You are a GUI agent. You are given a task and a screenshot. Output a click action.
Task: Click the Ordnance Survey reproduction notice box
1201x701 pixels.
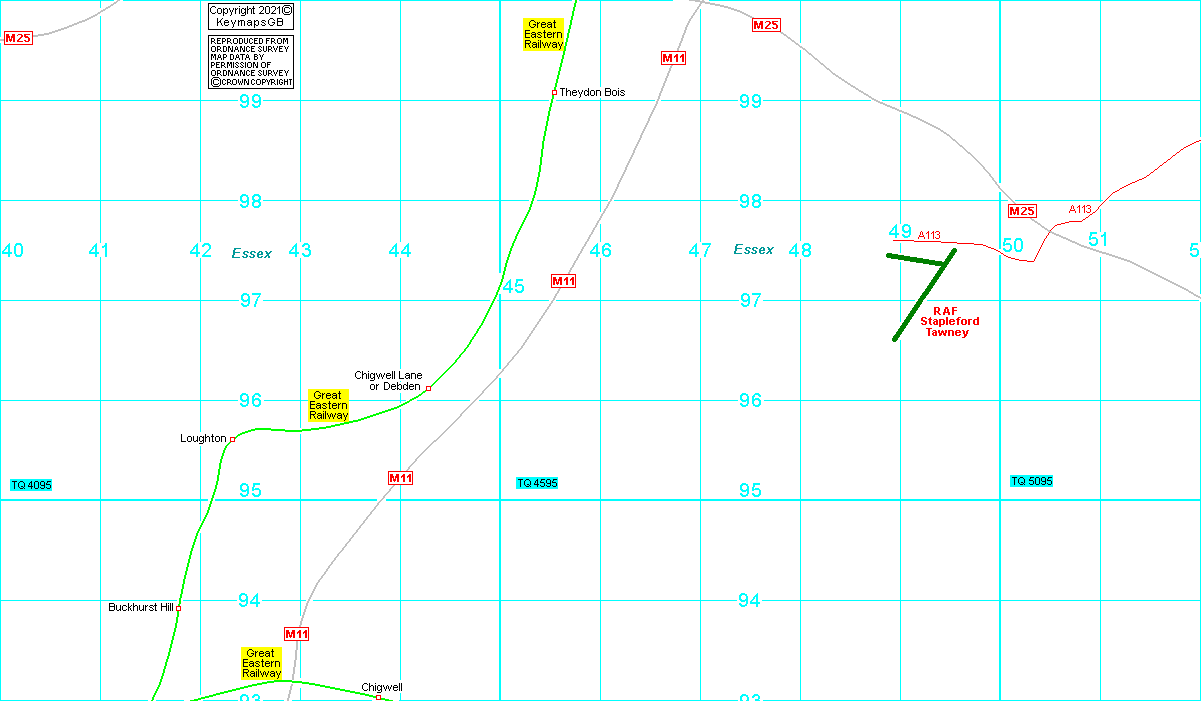[x=251, y=62]
